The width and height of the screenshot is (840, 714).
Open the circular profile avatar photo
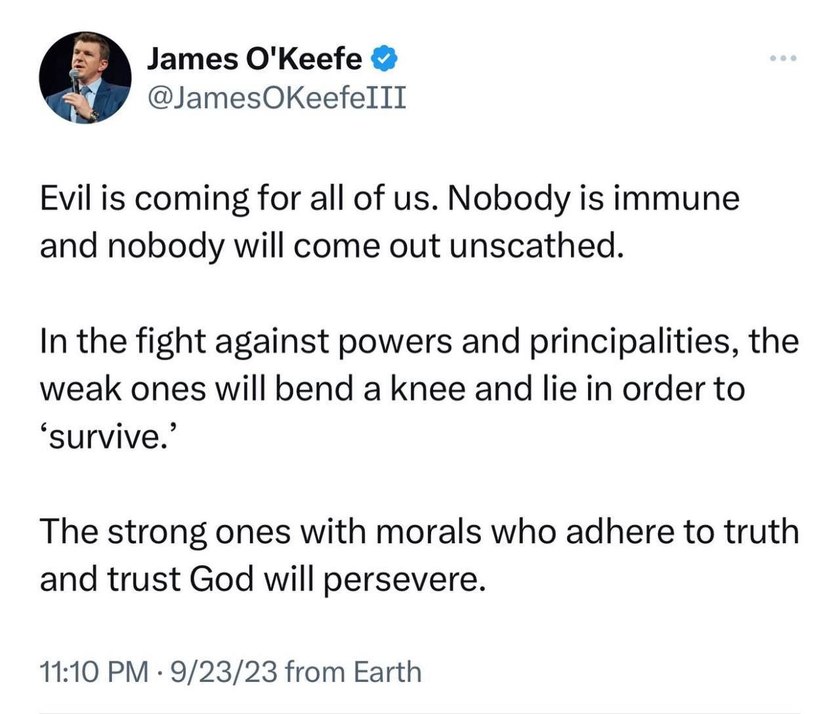point(85,77)
